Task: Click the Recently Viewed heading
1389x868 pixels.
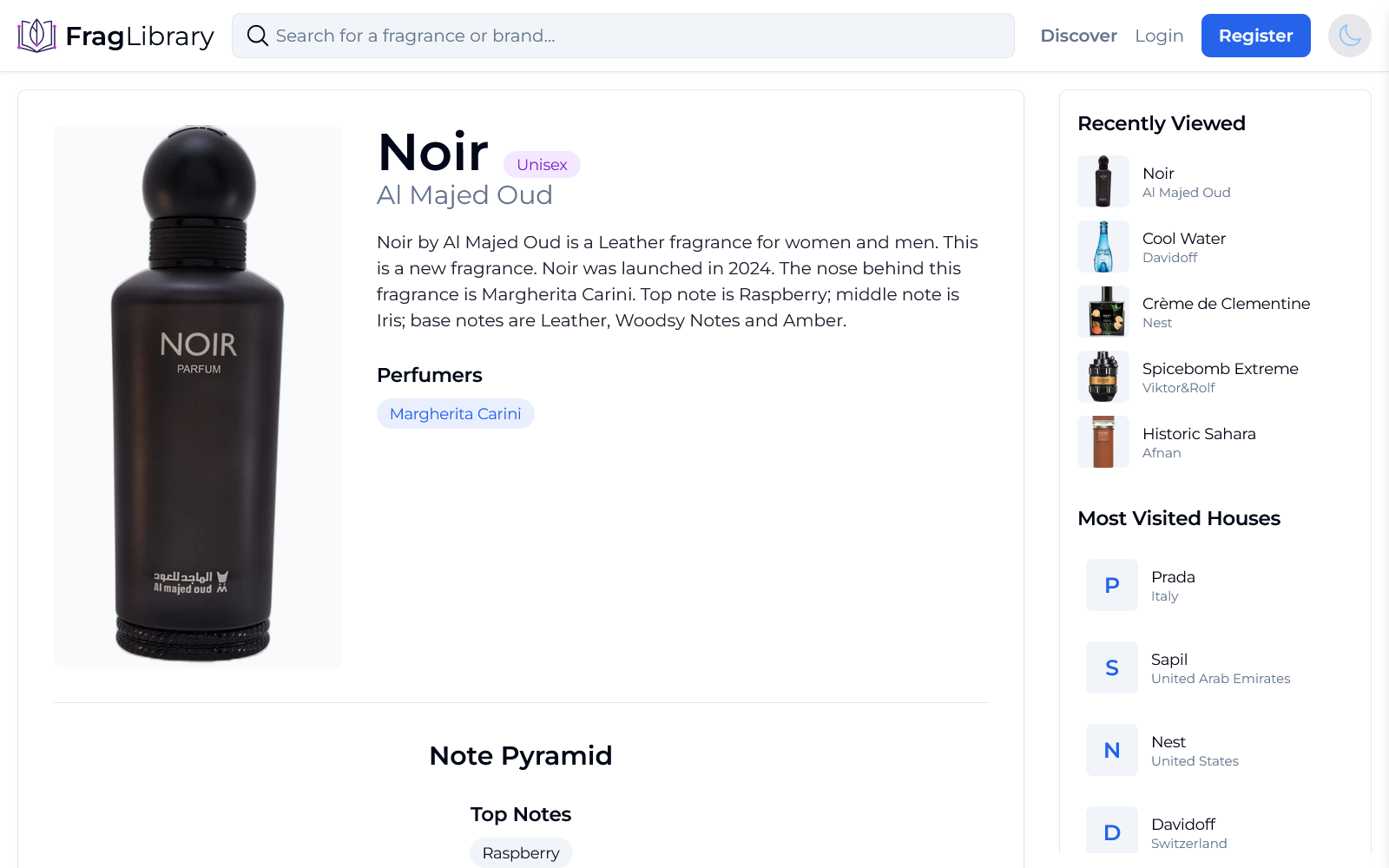Action: pos(1162,123)
